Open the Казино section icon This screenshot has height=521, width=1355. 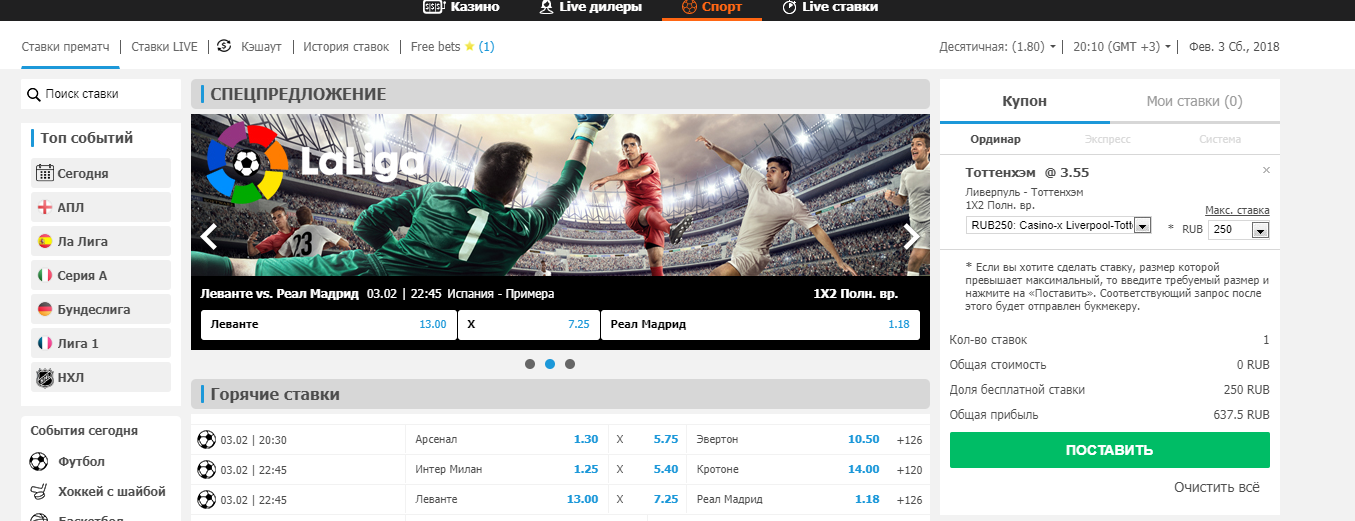[433, 7]
